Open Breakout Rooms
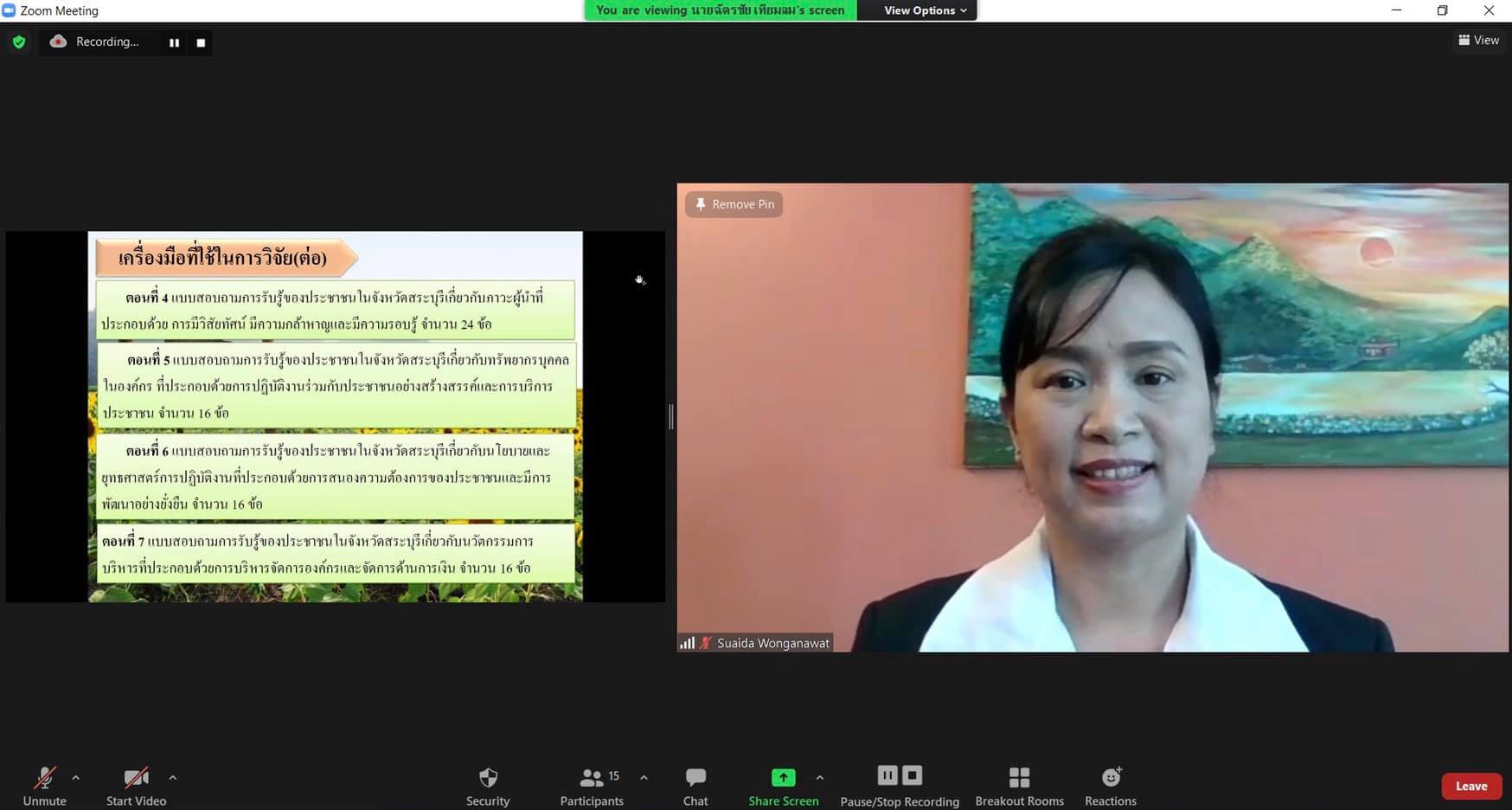The image size is (1512, 810). tap(1019, 786)
